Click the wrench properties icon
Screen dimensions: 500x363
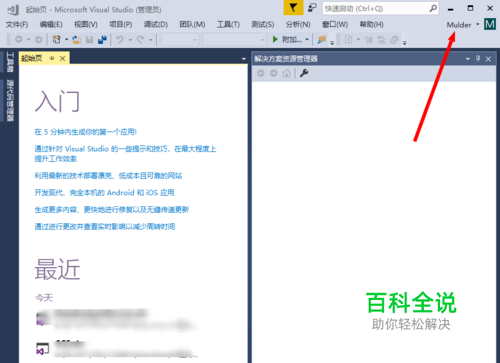click(304, 73)
